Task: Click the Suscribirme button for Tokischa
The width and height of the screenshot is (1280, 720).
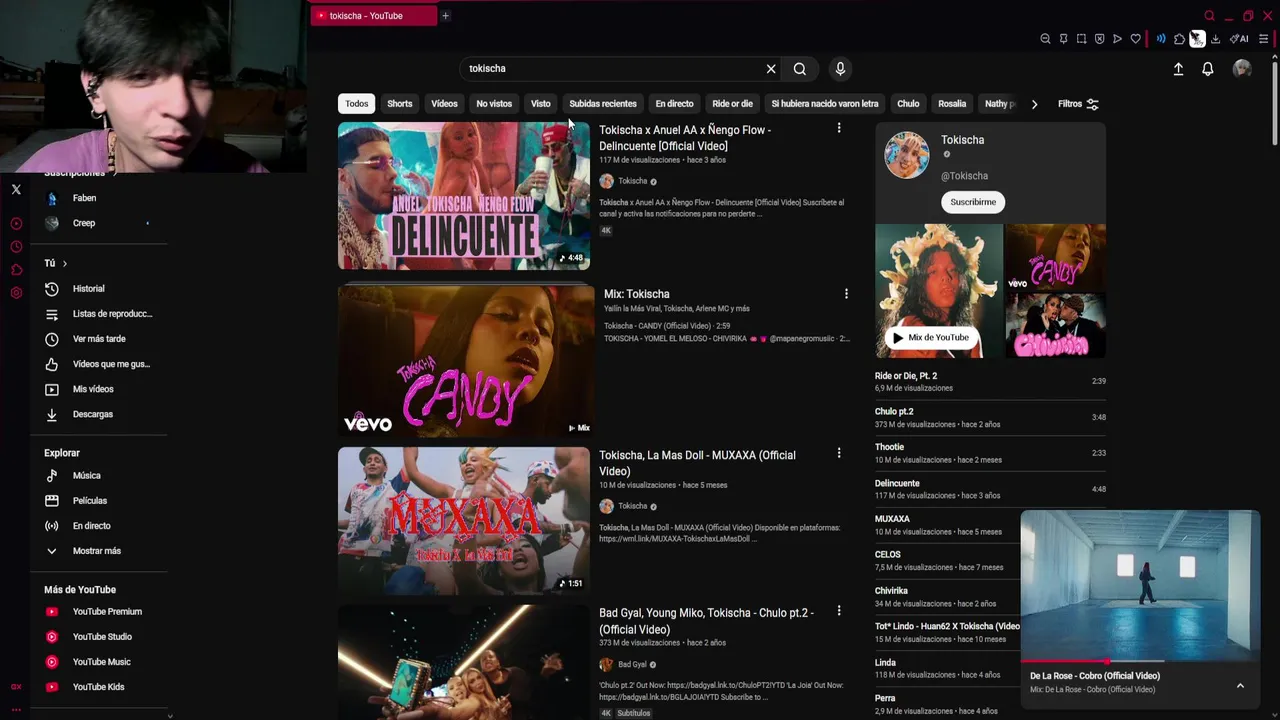Action: (973, 202)
